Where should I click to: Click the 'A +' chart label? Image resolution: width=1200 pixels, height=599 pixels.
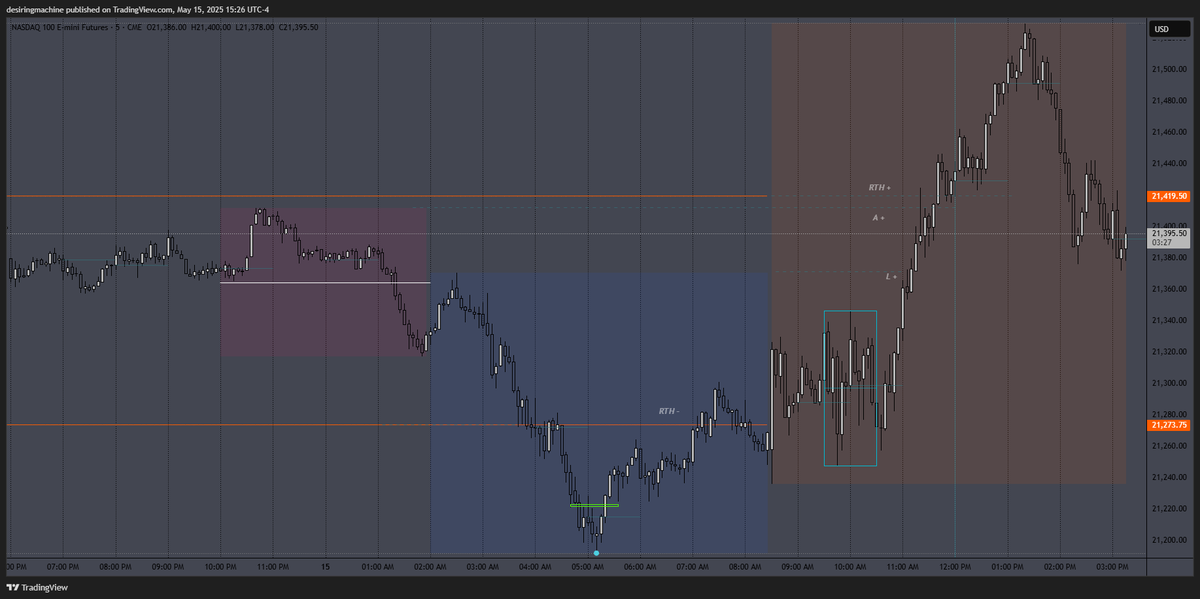879,216
